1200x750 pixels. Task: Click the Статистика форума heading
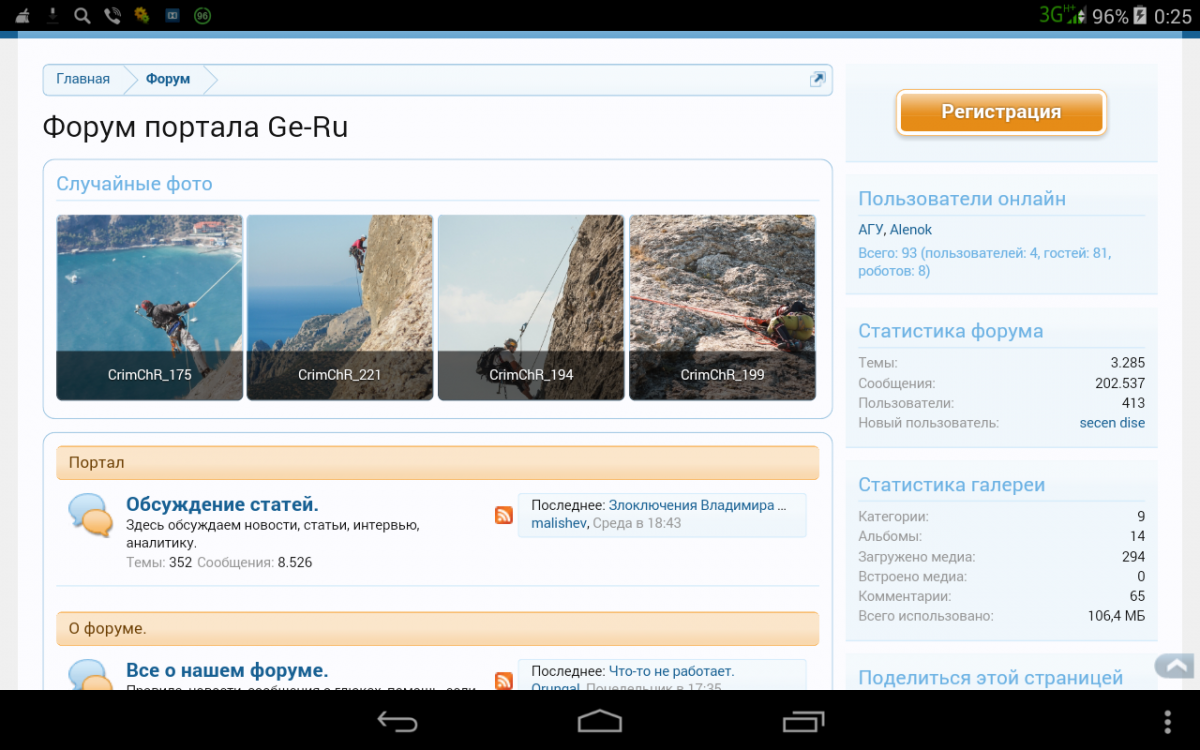(950, 331)
